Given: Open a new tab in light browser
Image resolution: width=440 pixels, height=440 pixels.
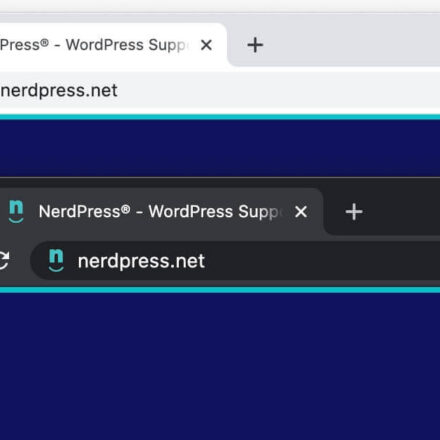Looking at the screenshot, I should [x=255, y=45].
